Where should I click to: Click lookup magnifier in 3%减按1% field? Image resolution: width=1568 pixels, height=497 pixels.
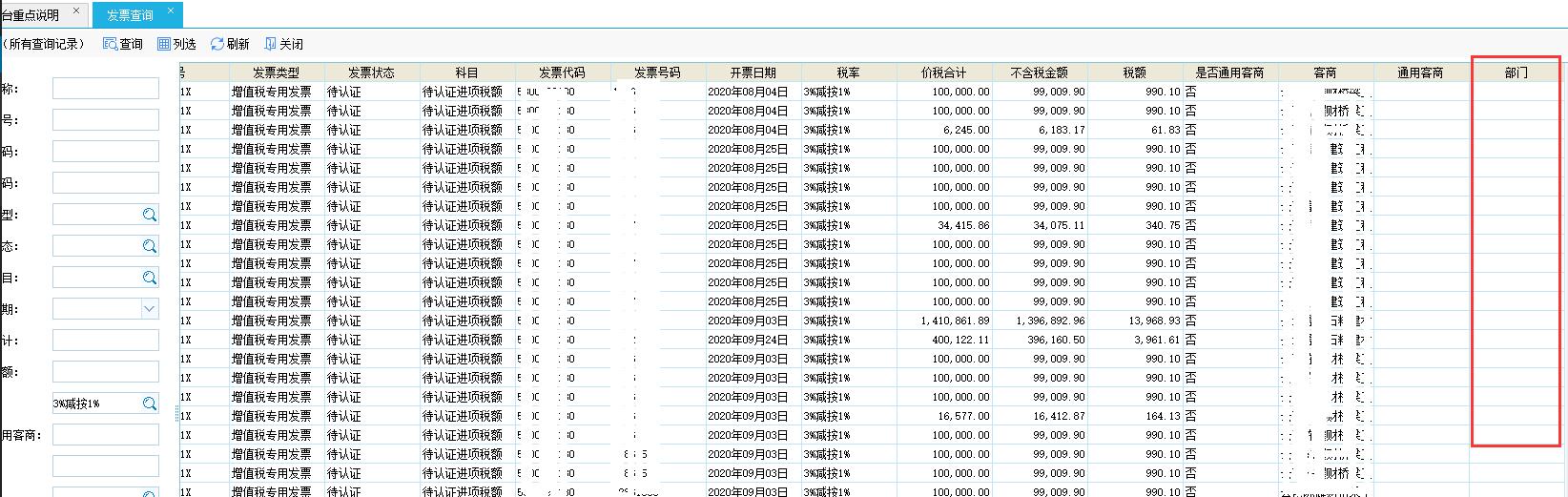(150, 404)
